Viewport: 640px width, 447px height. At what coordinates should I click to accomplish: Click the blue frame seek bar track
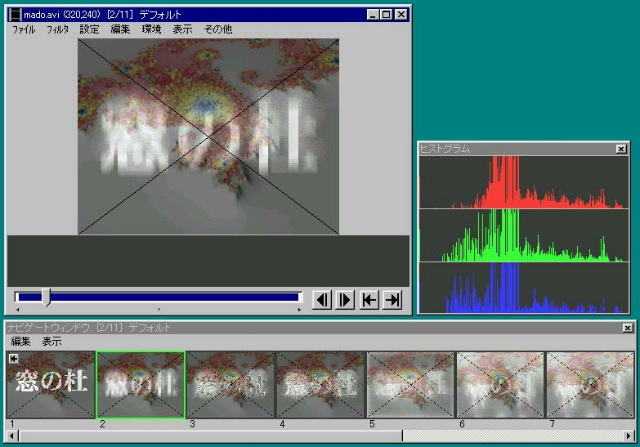(158, 297)
